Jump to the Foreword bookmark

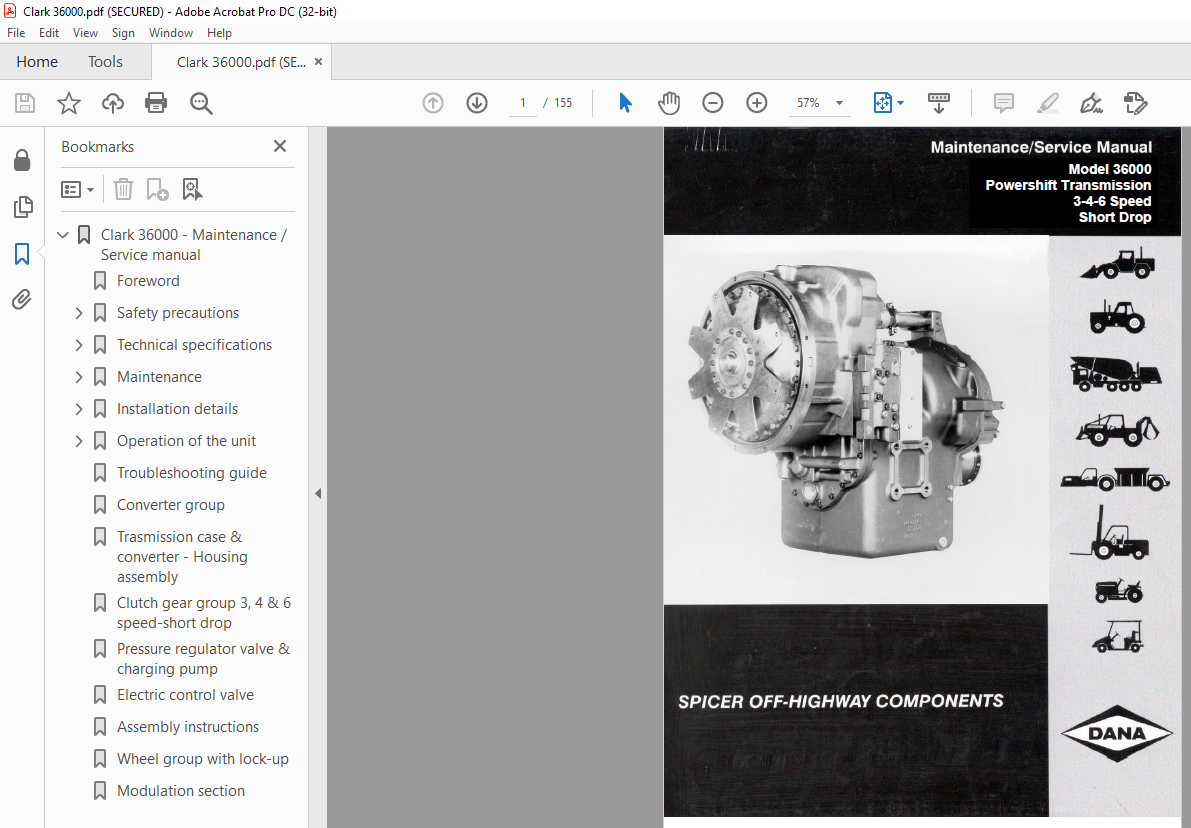click(x=148, y=281)
